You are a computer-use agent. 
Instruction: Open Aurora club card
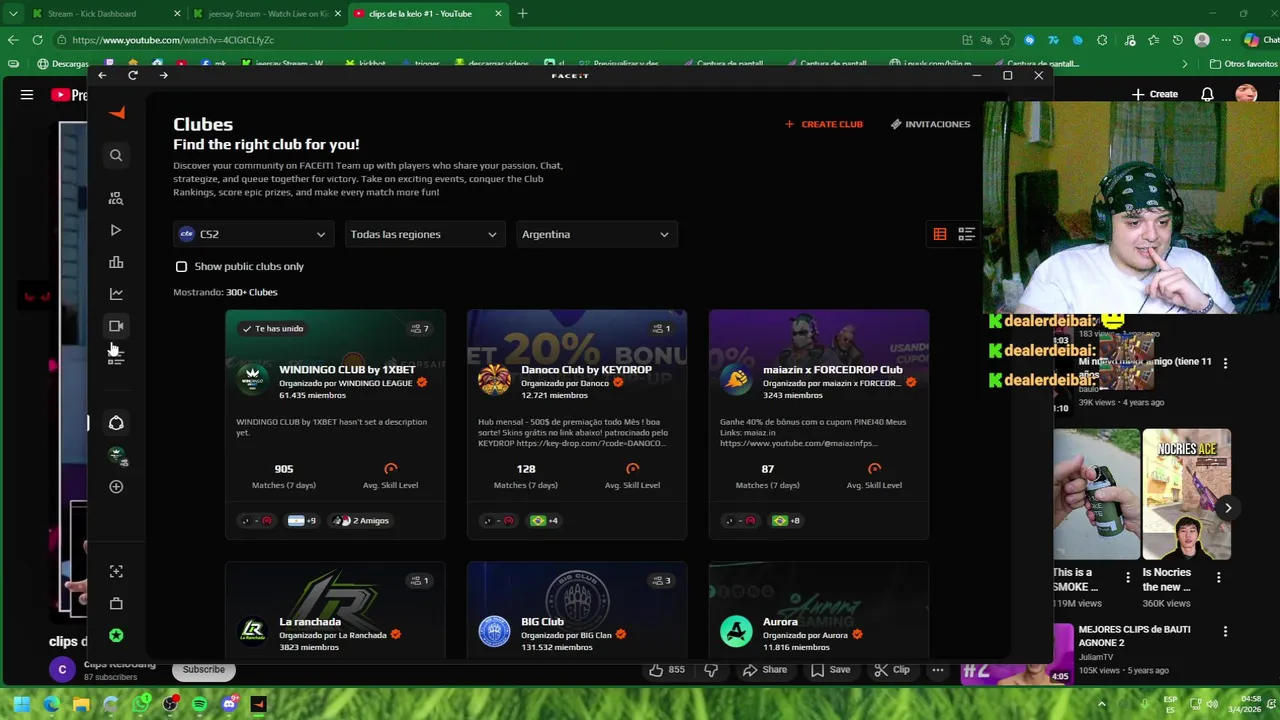pos(819,610)
